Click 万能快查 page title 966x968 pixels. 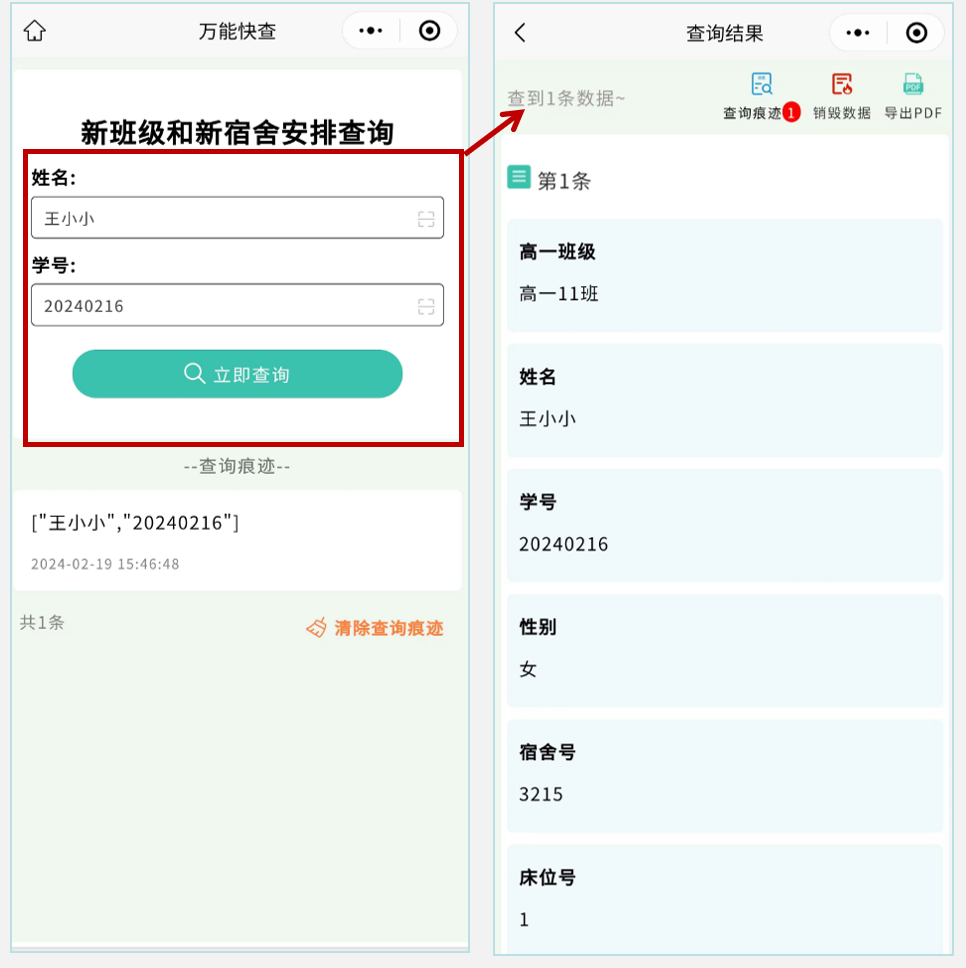tap(237, 31)
